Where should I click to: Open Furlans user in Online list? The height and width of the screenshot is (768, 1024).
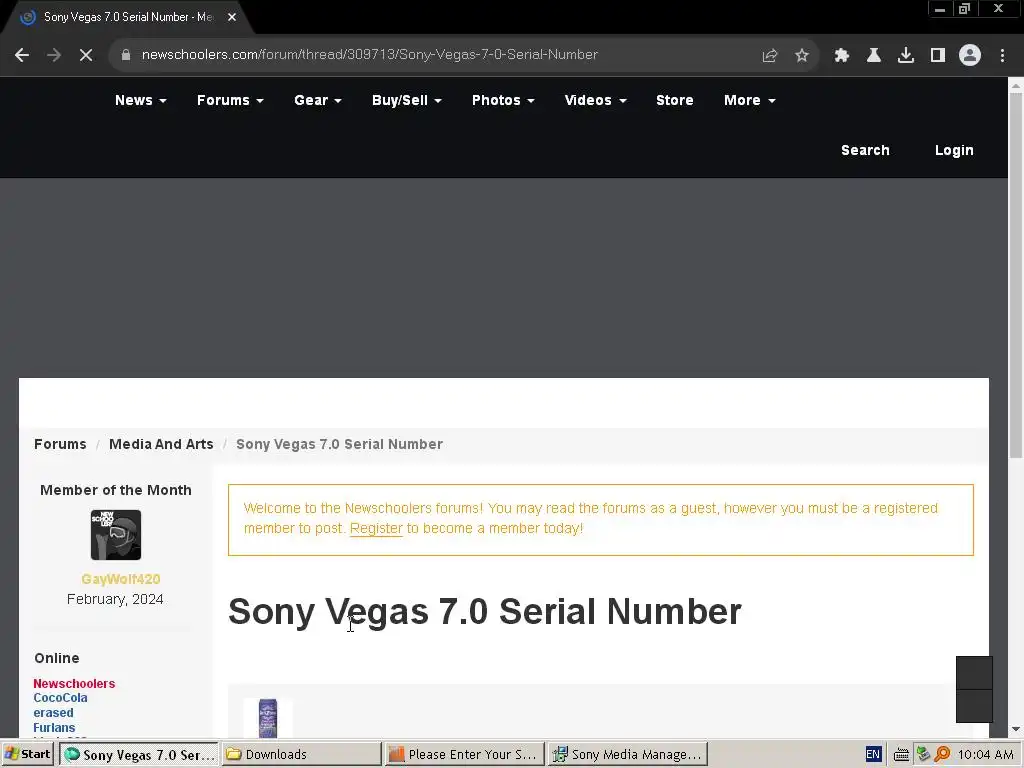point(54,728)
